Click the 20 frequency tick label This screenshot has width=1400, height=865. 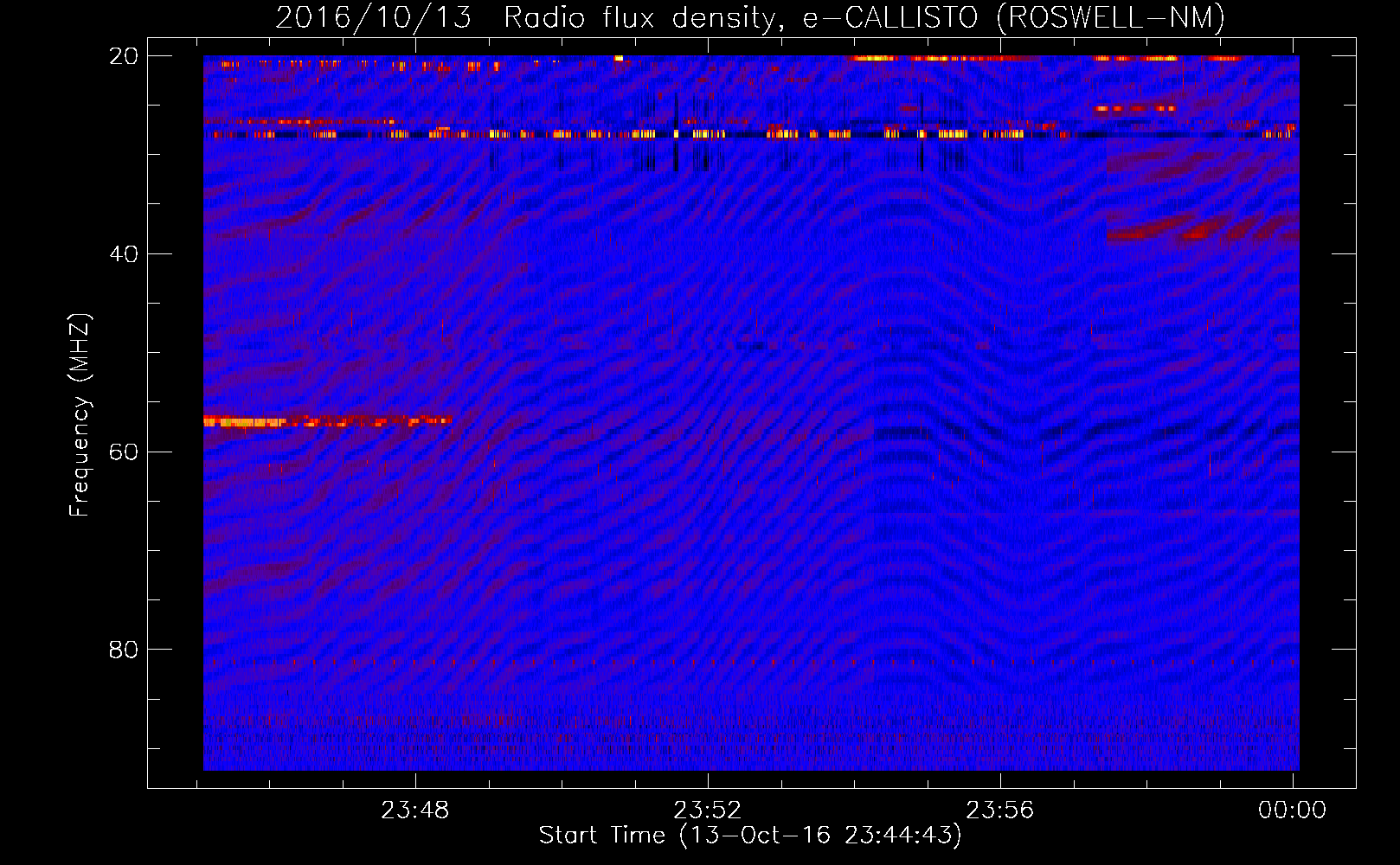coord(123,56)
